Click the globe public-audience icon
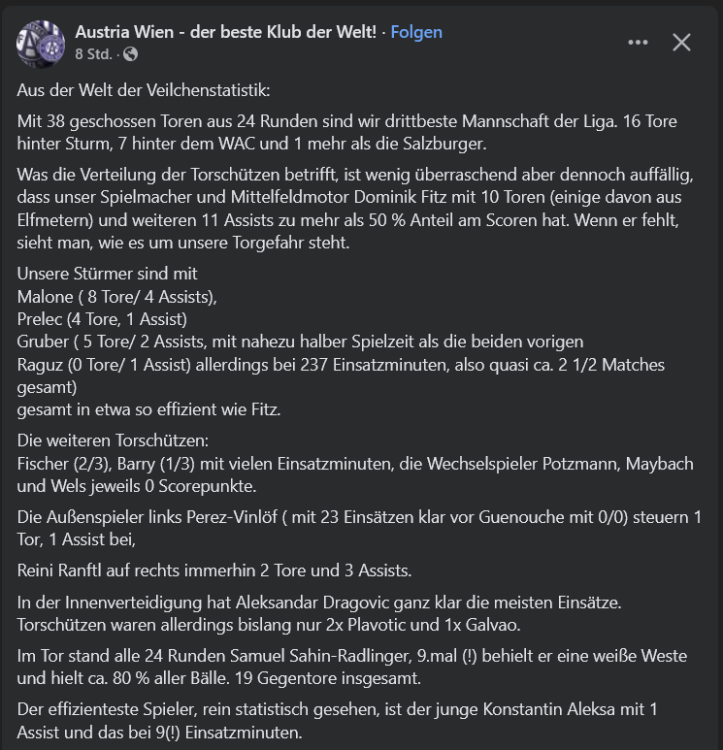This screenshot has width=723, height=750. (x=130, y=53)
